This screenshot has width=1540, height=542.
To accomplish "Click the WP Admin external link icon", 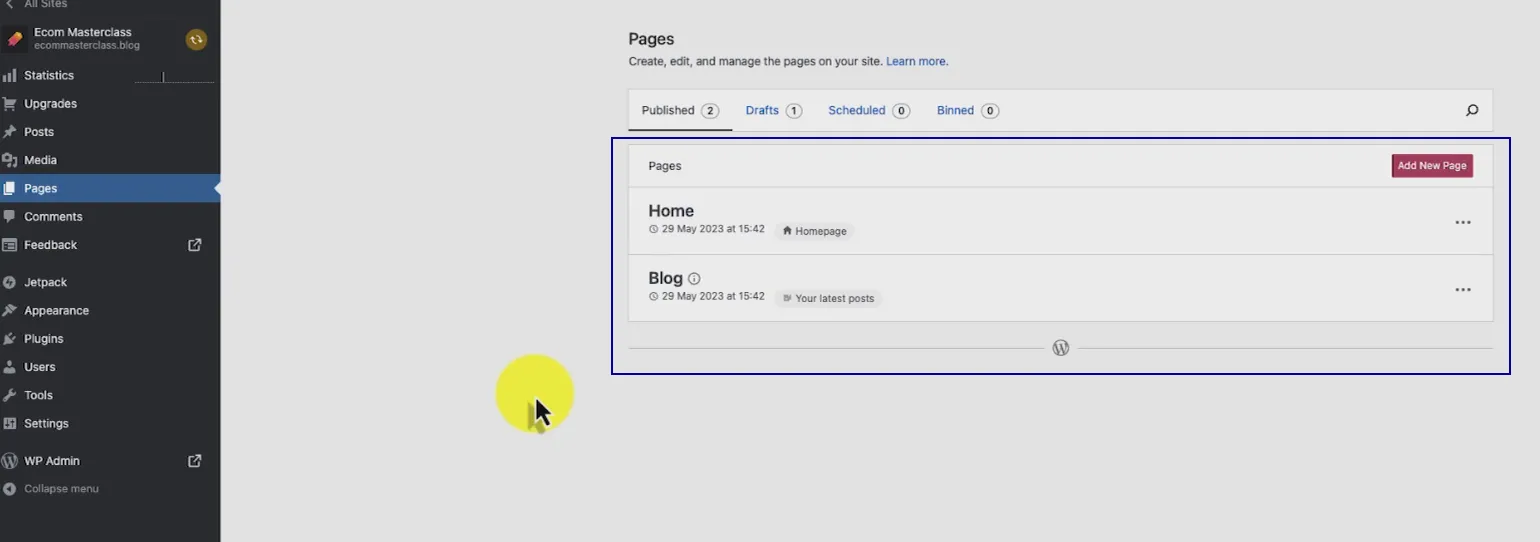I will click(x=195, y=460).
